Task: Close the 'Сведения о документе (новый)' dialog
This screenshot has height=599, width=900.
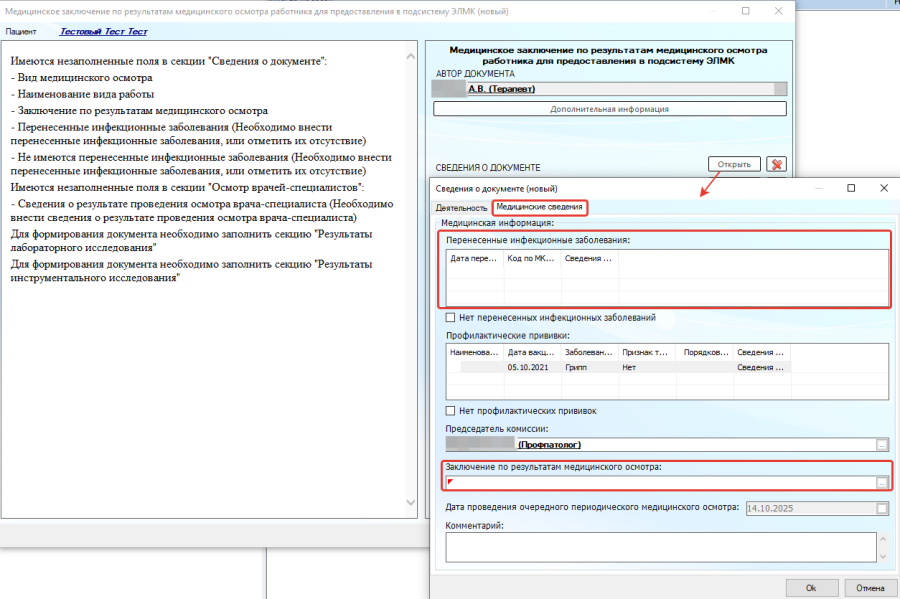Action: [884, 188]
